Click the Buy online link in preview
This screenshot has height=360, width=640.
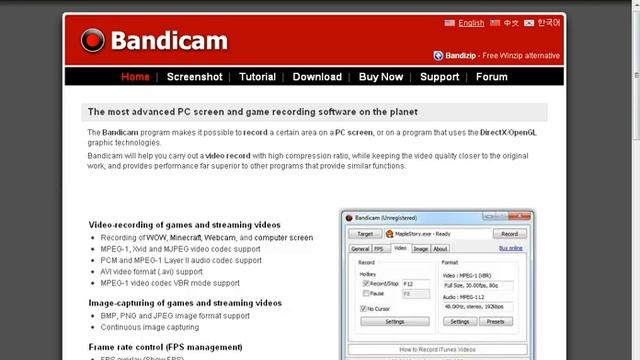coord(511,248)
